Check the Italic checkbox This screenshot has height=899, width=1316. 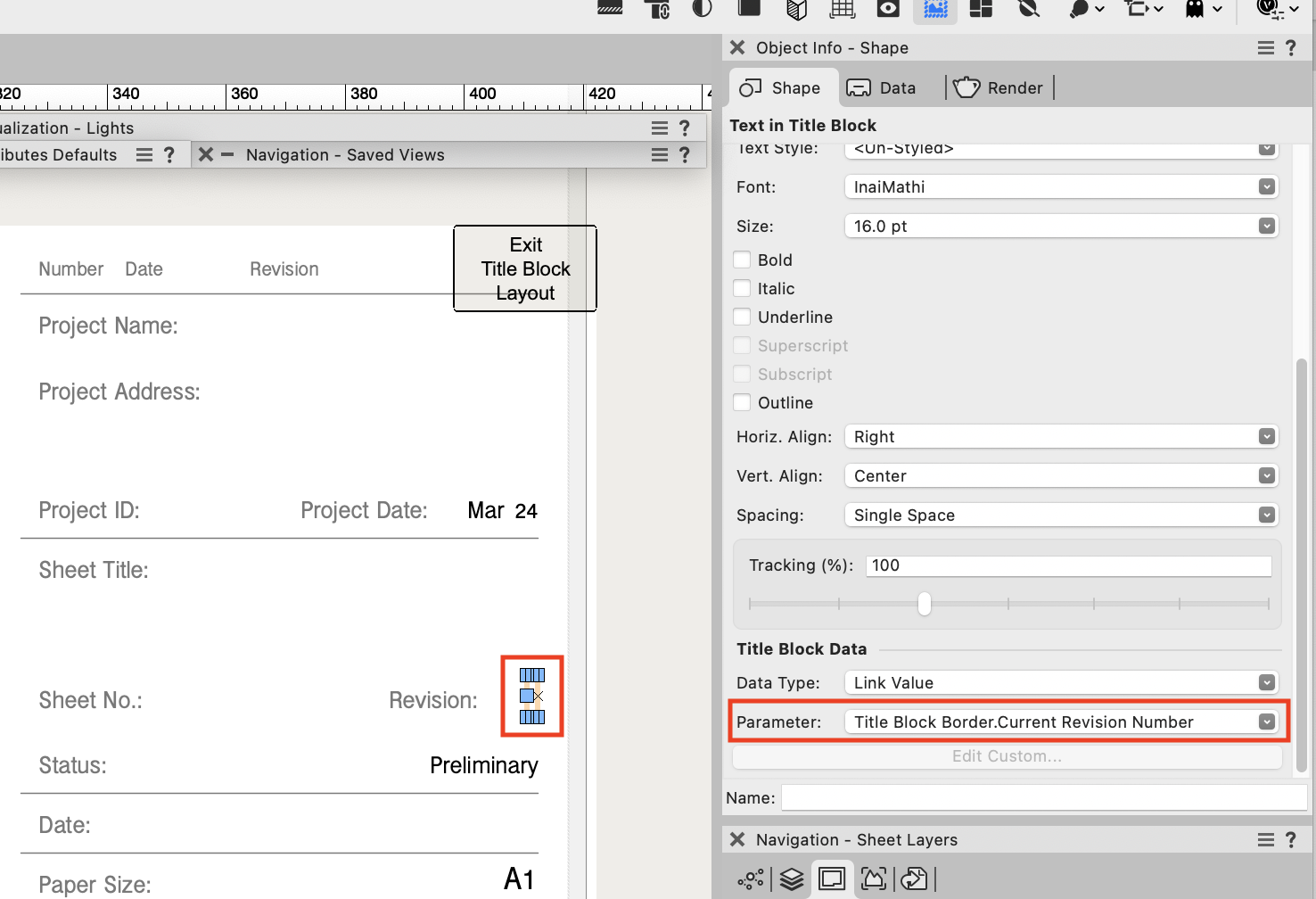(742, 288)
